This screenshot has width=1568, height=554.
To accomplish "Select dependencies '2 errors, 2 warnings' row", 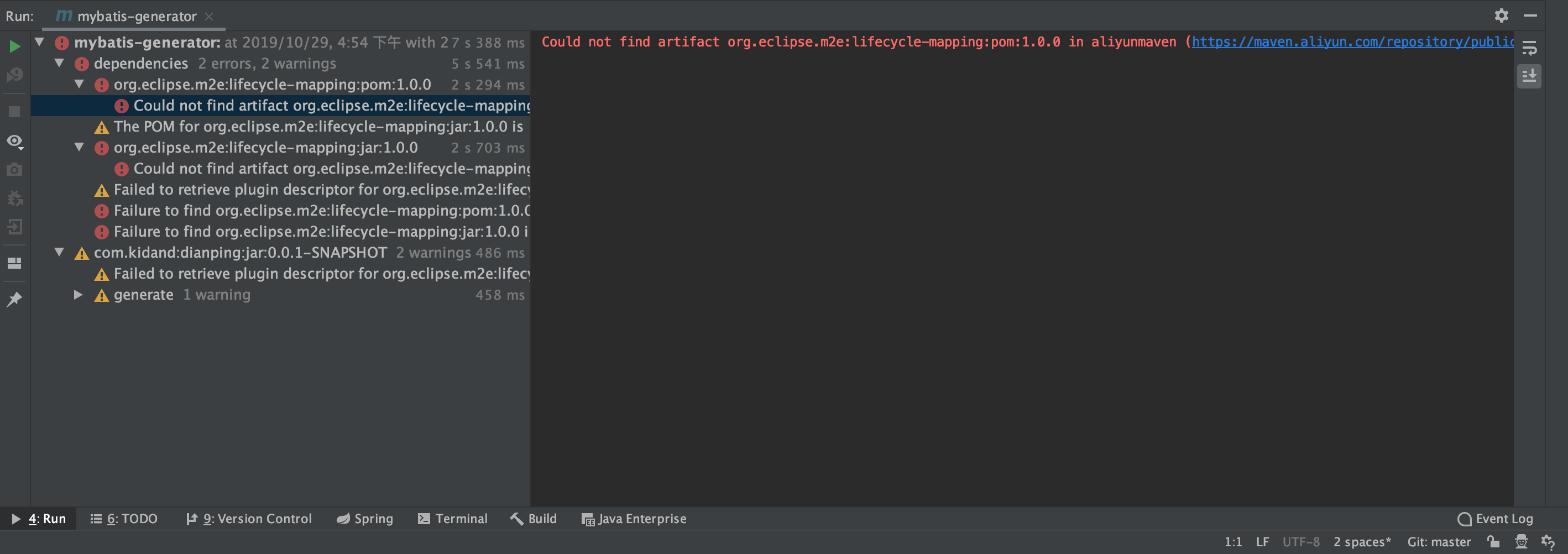I will coord(281,64).
